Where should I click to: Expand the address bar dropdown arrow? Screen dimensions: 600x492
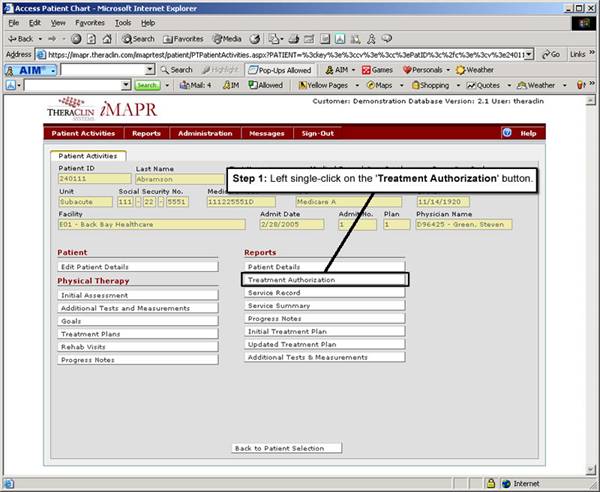tap(528, 54)
